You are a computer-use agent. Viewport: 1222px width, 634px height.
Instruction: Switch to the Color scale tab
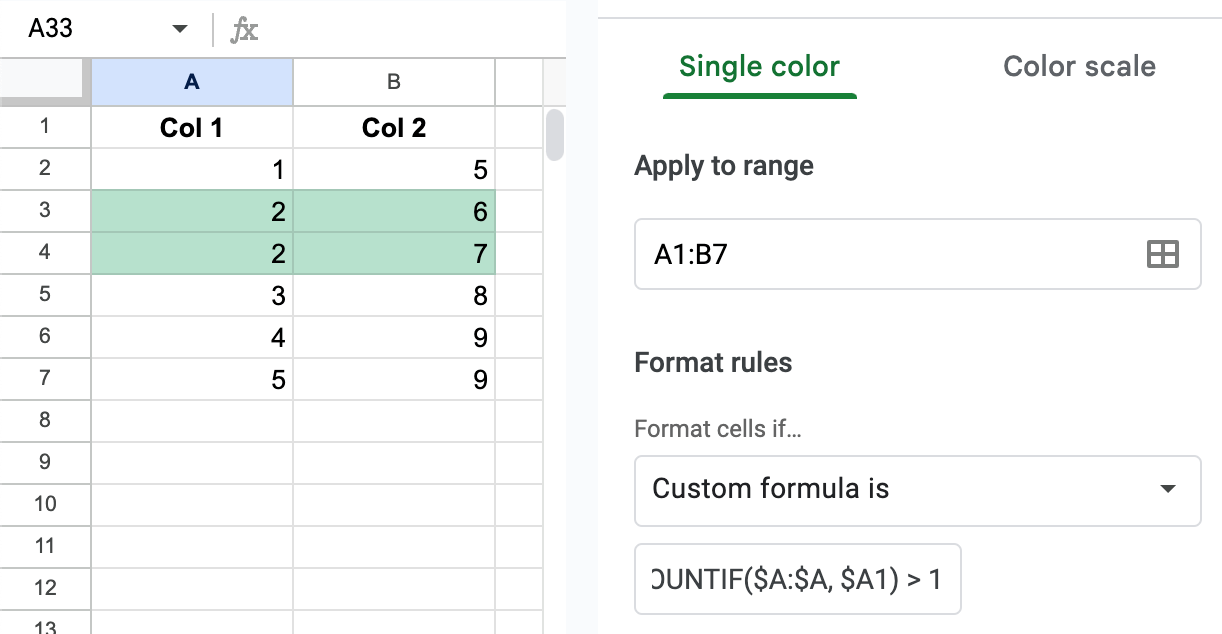pyautogui.click(x=1079, y=66)
